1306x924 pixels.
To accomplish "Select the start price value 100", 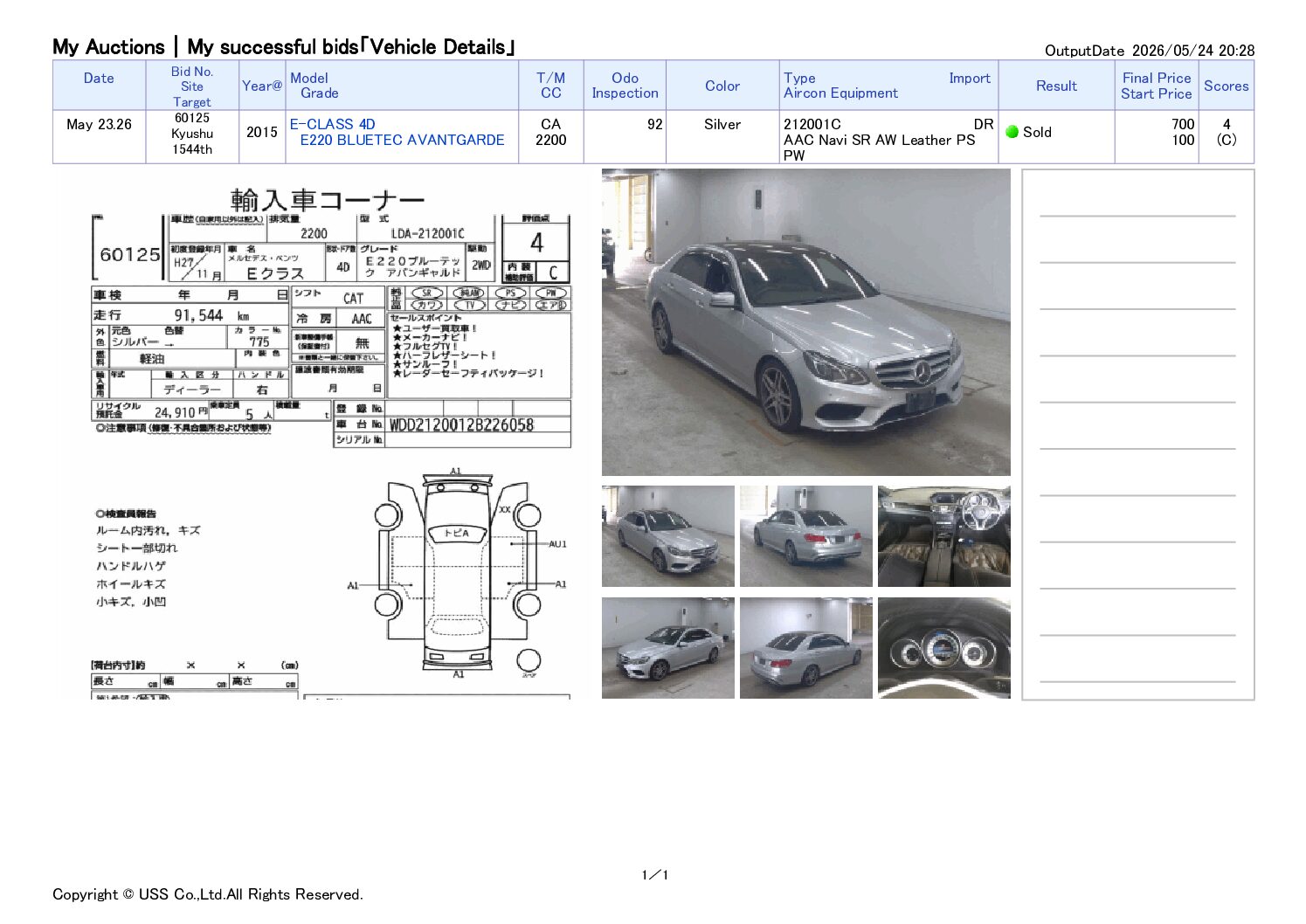I will [x=1183, y=140].
